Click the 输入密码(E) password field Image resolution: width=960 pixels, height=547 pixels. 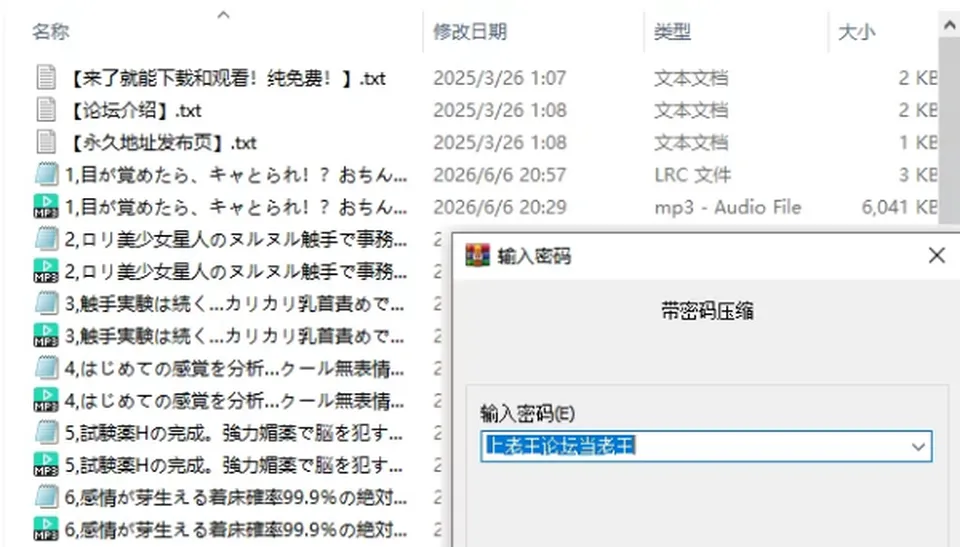pos(707,446)
